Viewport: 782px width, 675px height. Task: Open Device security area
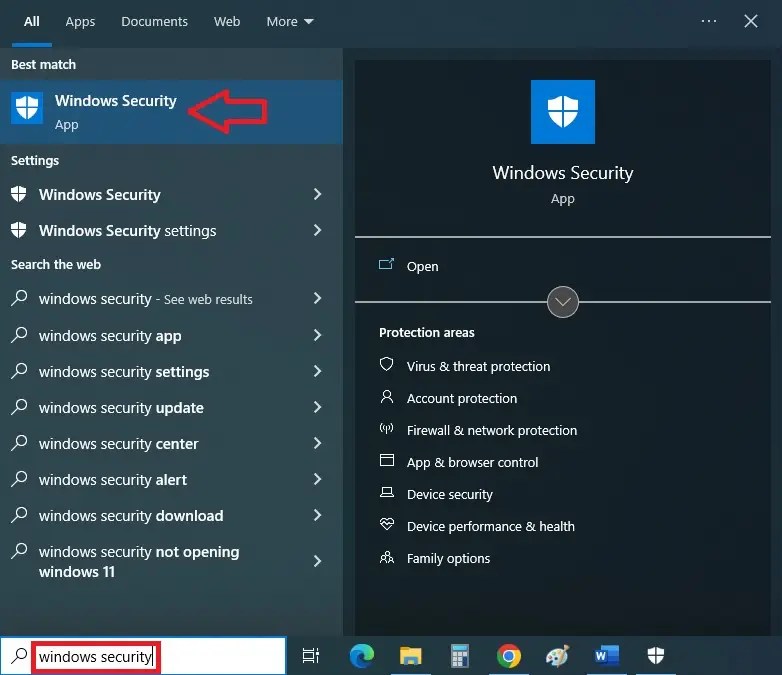tap(449, 494)
